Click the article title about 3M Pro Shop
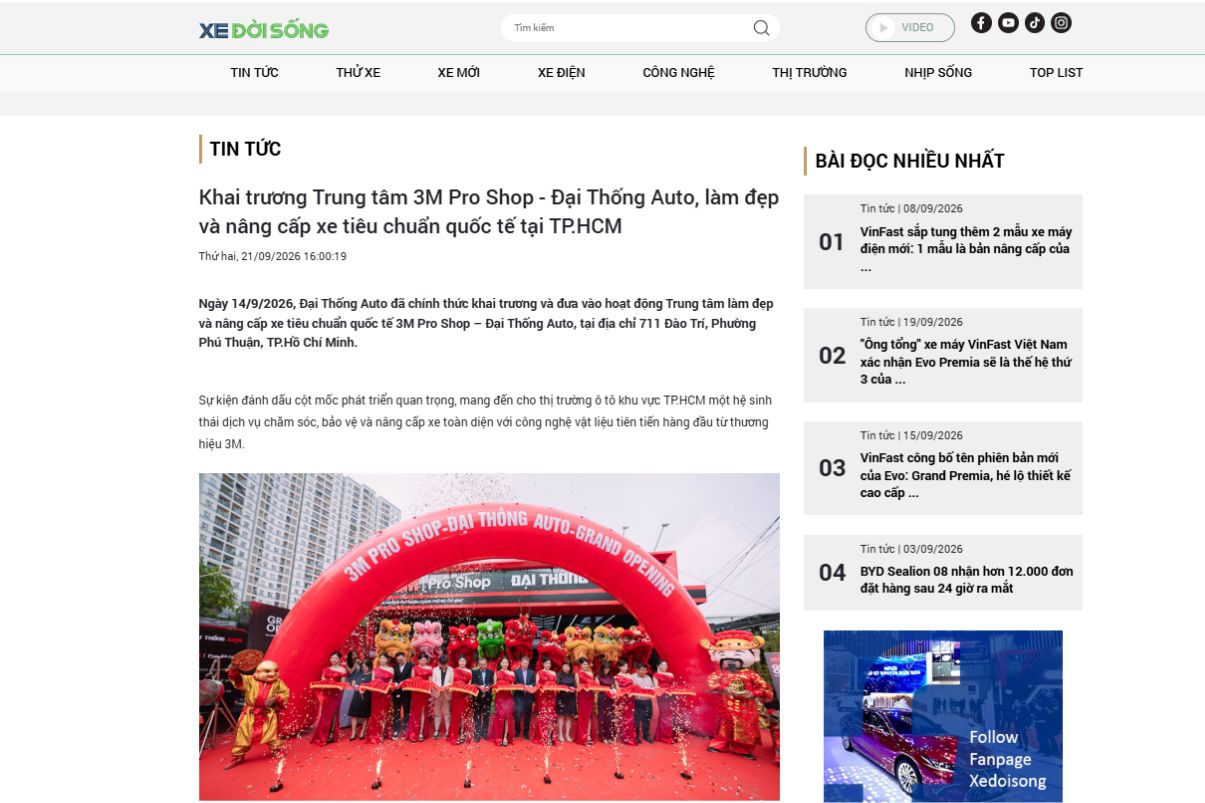 [x=489, y=212]
